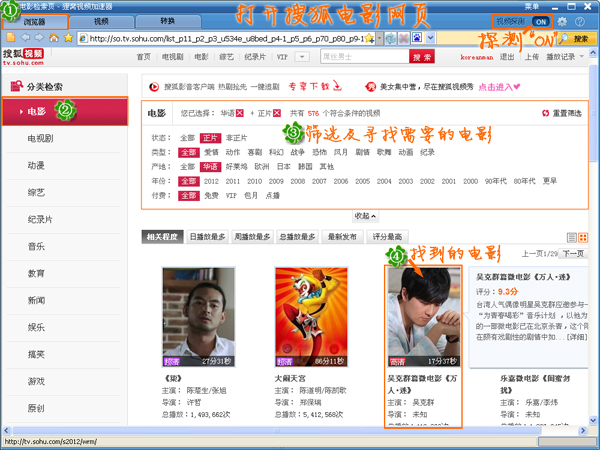The image size is (600, 450).
Task: Open 吴克群 万人·迷 movie poster
Action: [423, 317]
